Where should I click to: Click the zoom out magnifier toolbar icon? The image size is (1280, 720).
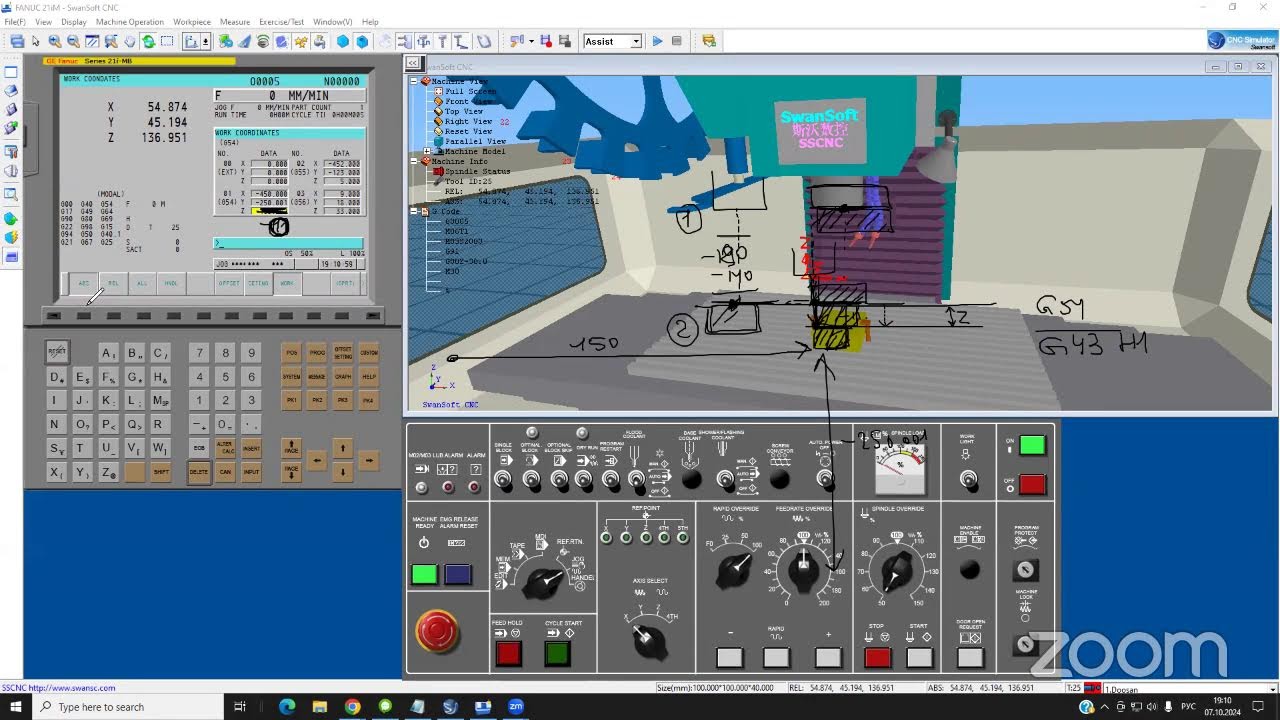coord(73,41)
